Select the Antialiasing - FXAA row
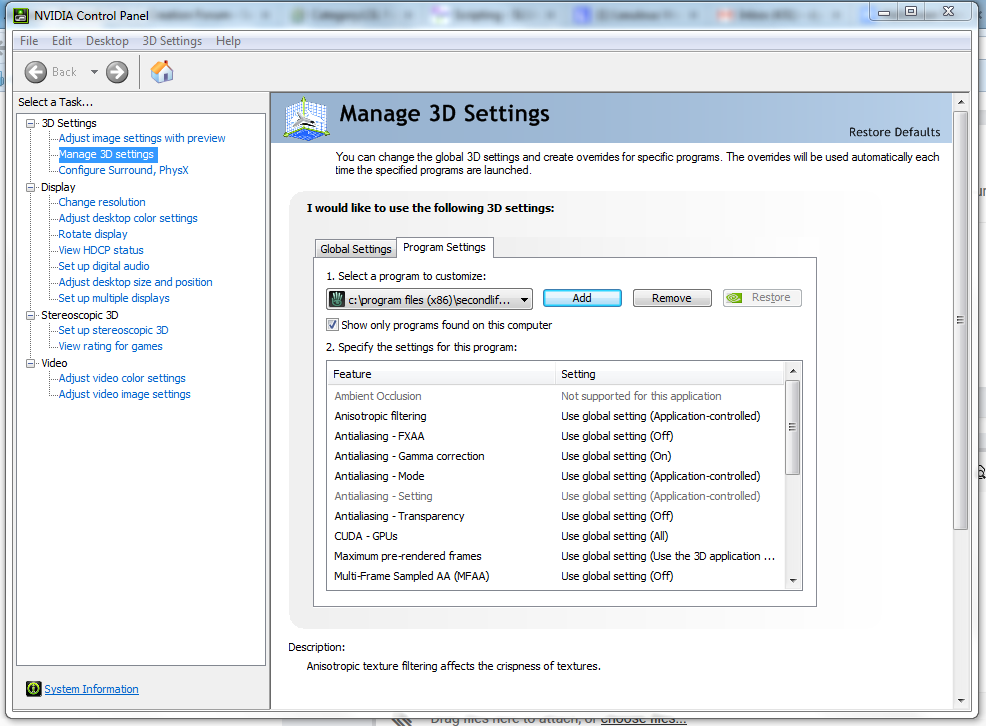Screen dimensions: 986x726 tap(556, 436)
